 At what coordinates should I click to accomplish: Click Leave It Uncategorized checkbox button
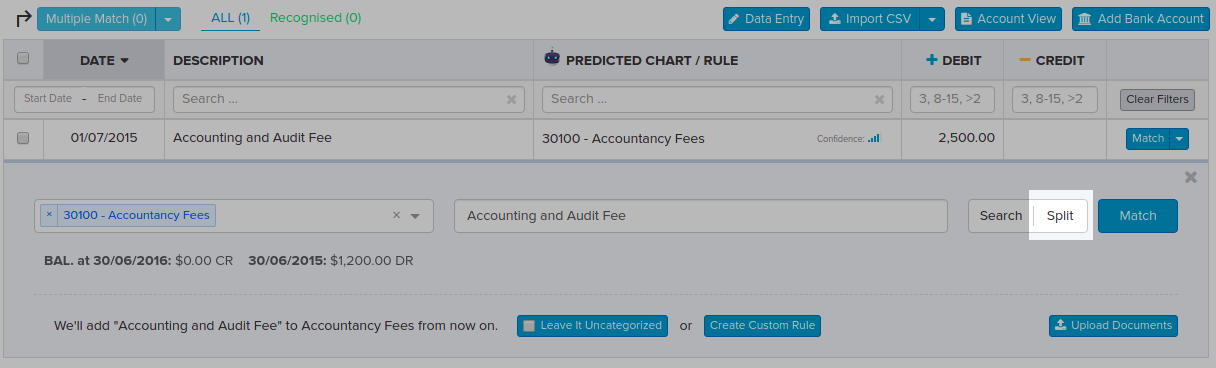pos(592,326)
